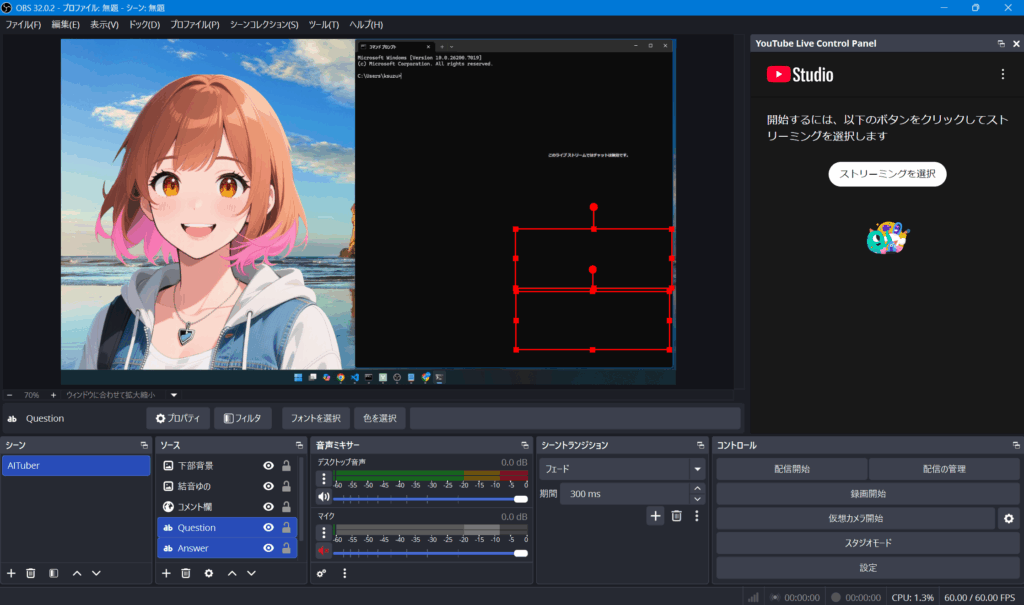Lock the 結音ゆの source
This screenshot has height=605, width=1024.
point(286,486)
